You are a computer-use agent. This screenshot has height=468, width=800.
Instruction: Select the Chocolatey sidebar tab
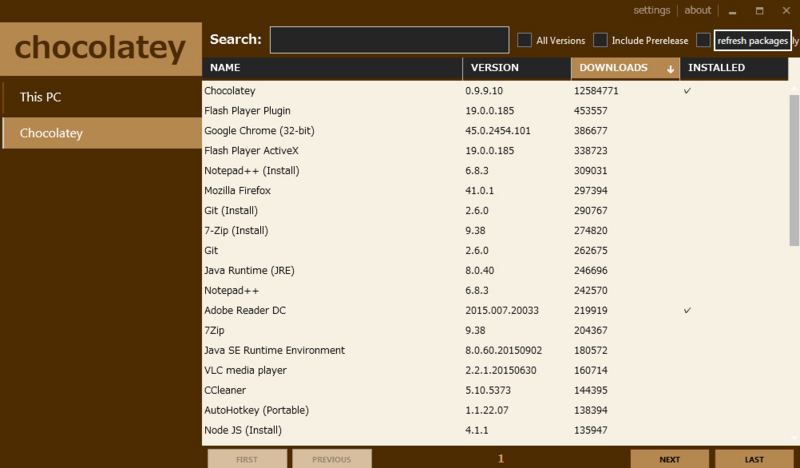[102, 133]
